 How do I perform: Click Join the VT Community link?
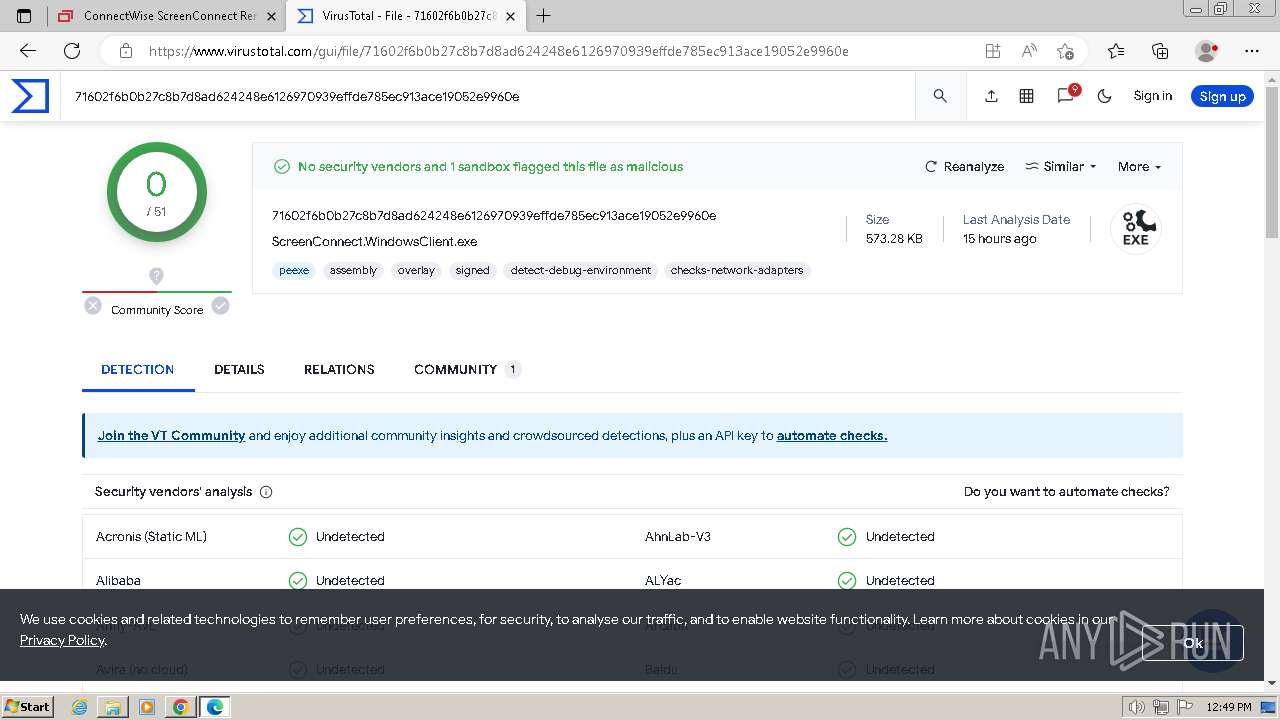(x=171, y=436)
